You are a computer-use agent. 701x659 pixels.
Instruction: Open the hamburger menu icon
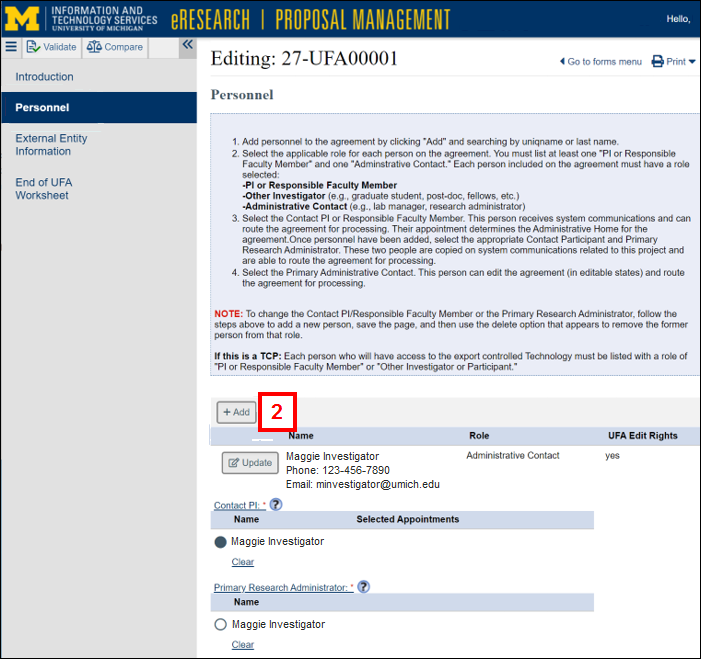[x=11, y=47]
